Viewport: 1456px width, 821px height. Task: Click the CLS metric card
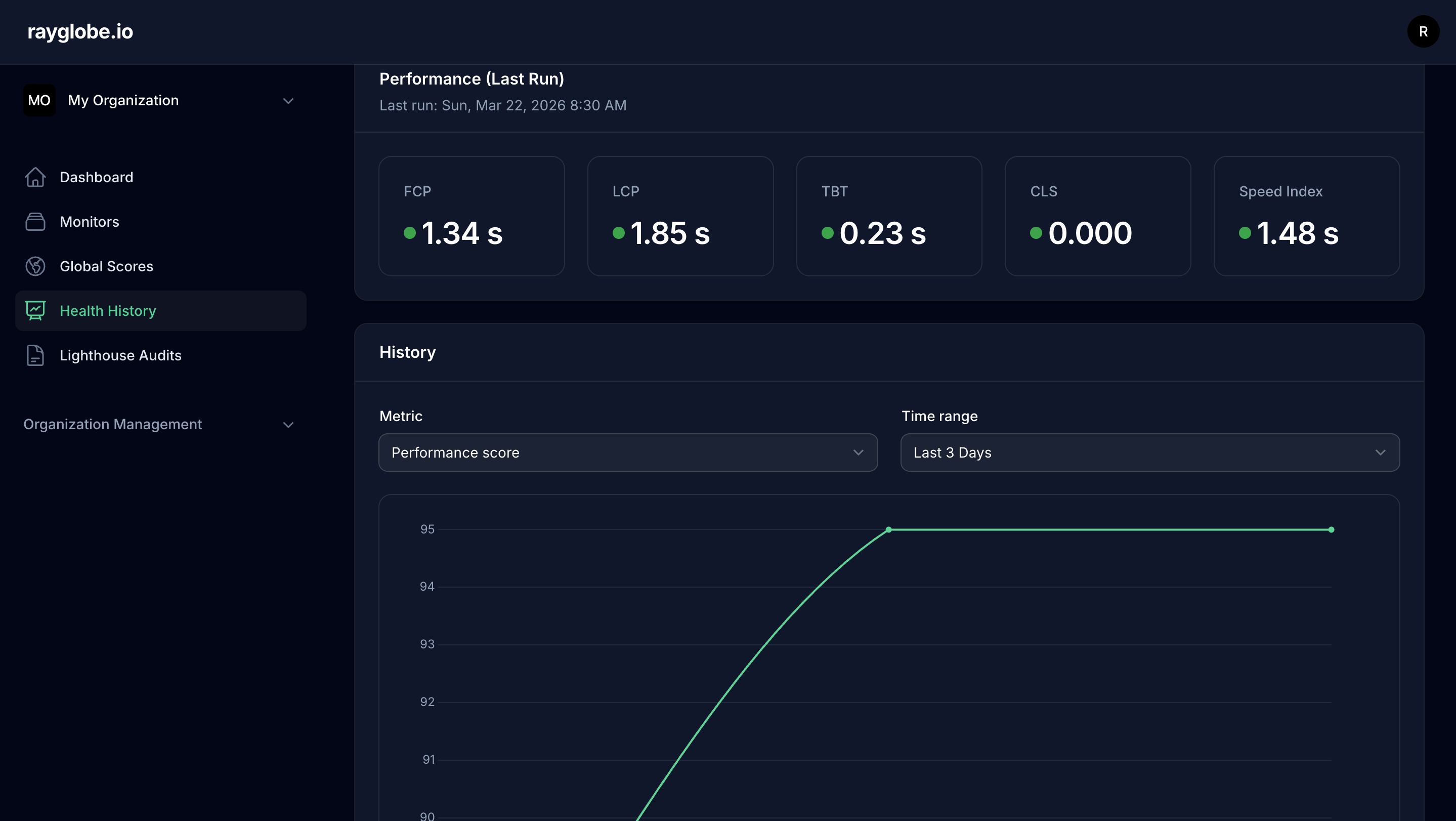(1098, 217)
